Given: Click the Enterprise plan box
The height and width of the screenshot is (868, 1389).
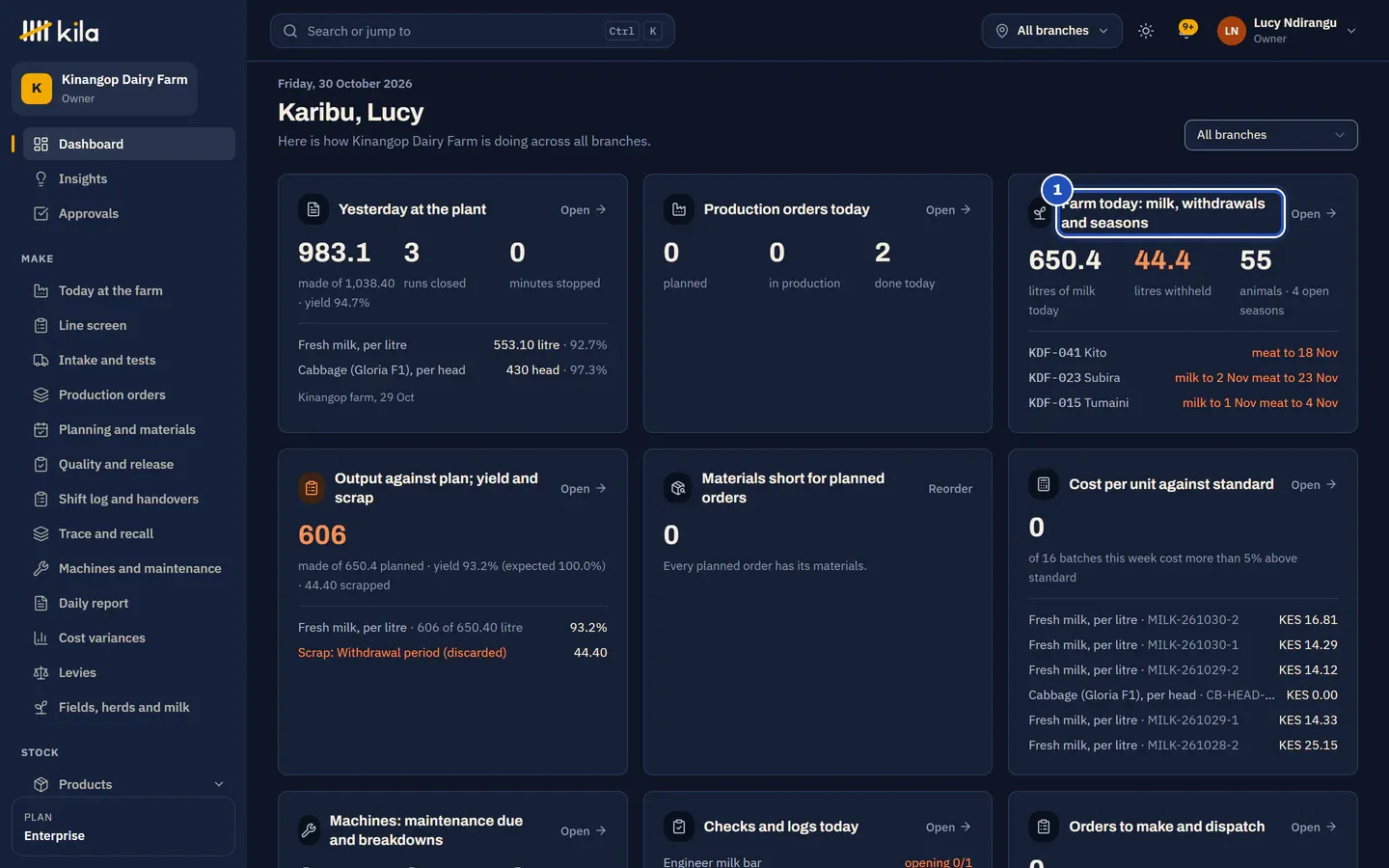Looking at the screenshot, I should pyautogui.click(x=123, y=827).
